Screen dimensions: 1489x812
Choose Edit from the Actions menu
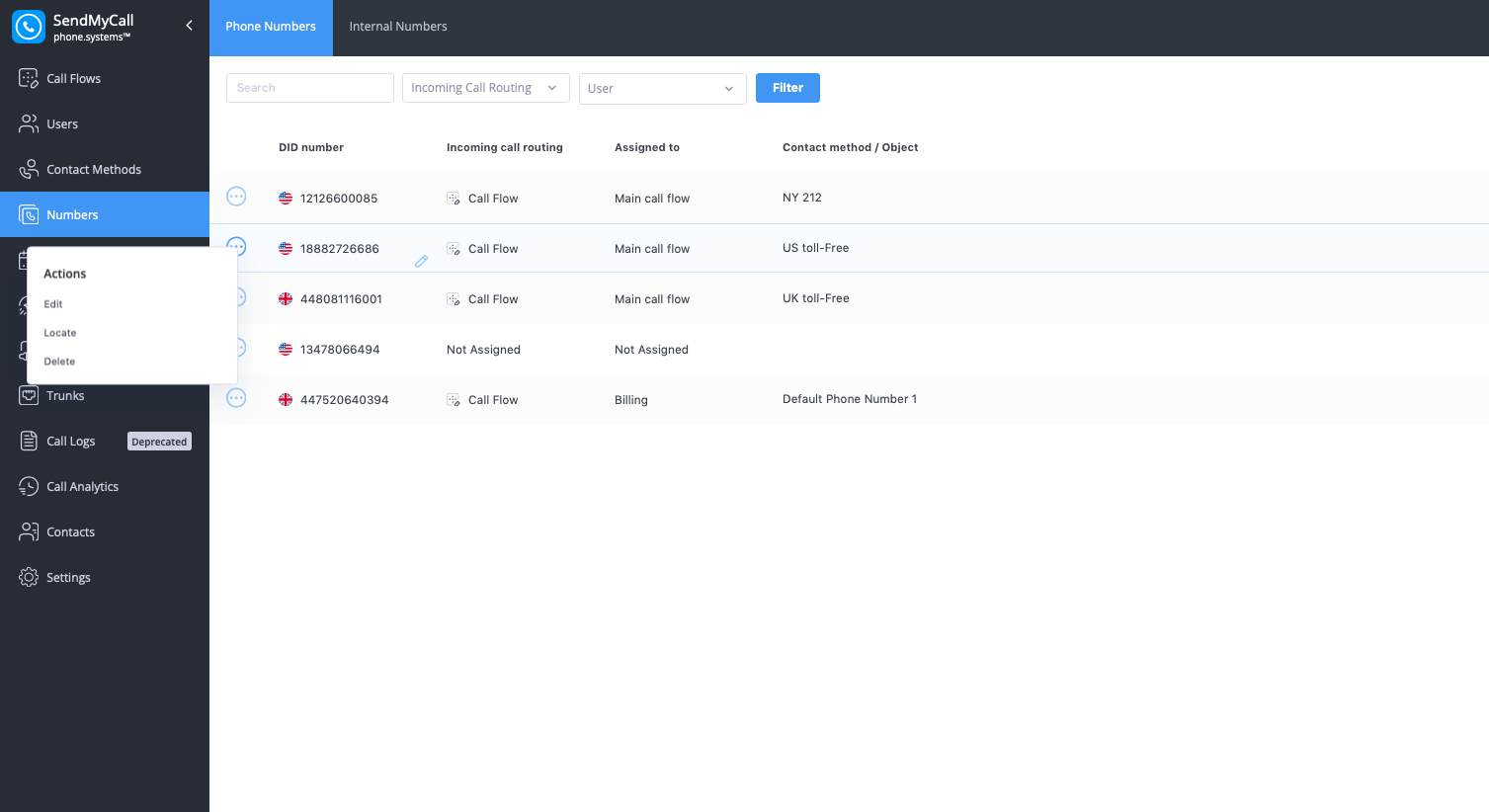pyautogui.click(x=53, y=304)
